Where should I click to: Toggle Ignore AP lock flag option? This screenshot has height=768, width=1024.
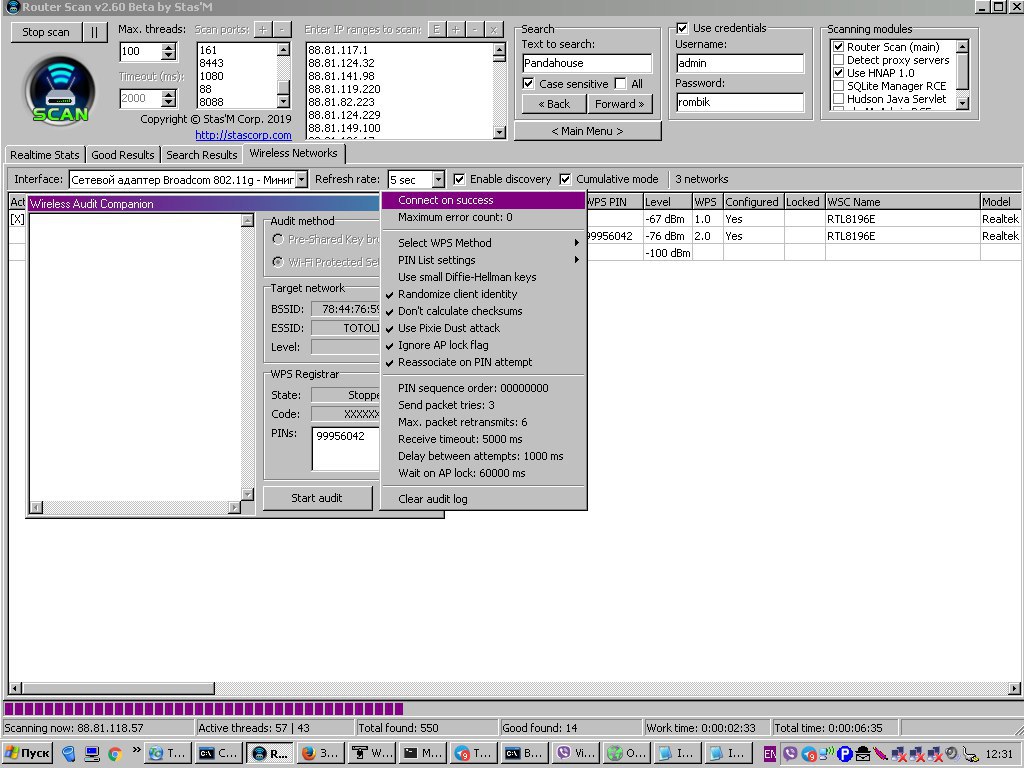pyautogui.click(x=483, y=345)
